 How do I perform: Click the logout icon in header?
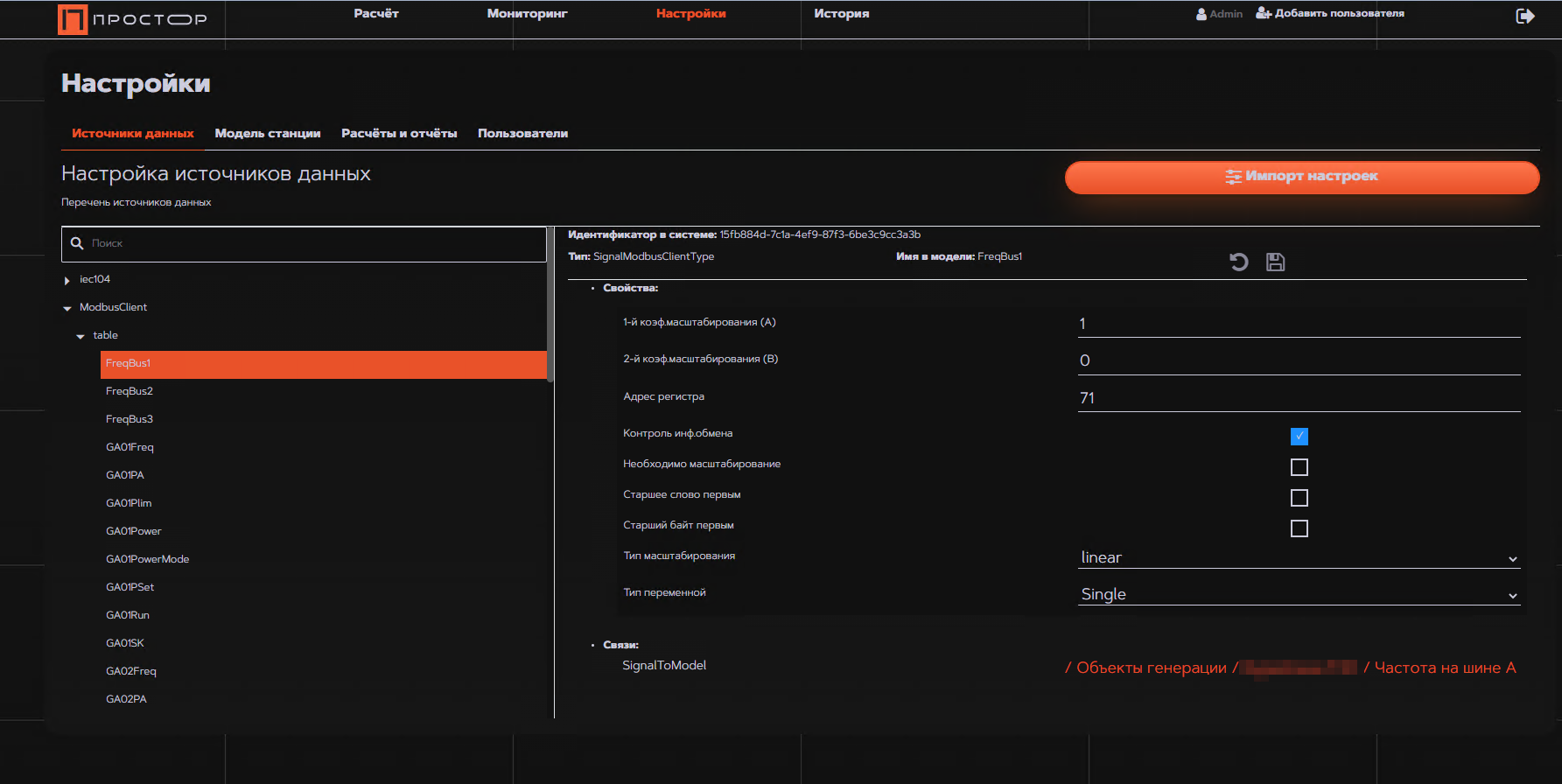point(1524,16)
